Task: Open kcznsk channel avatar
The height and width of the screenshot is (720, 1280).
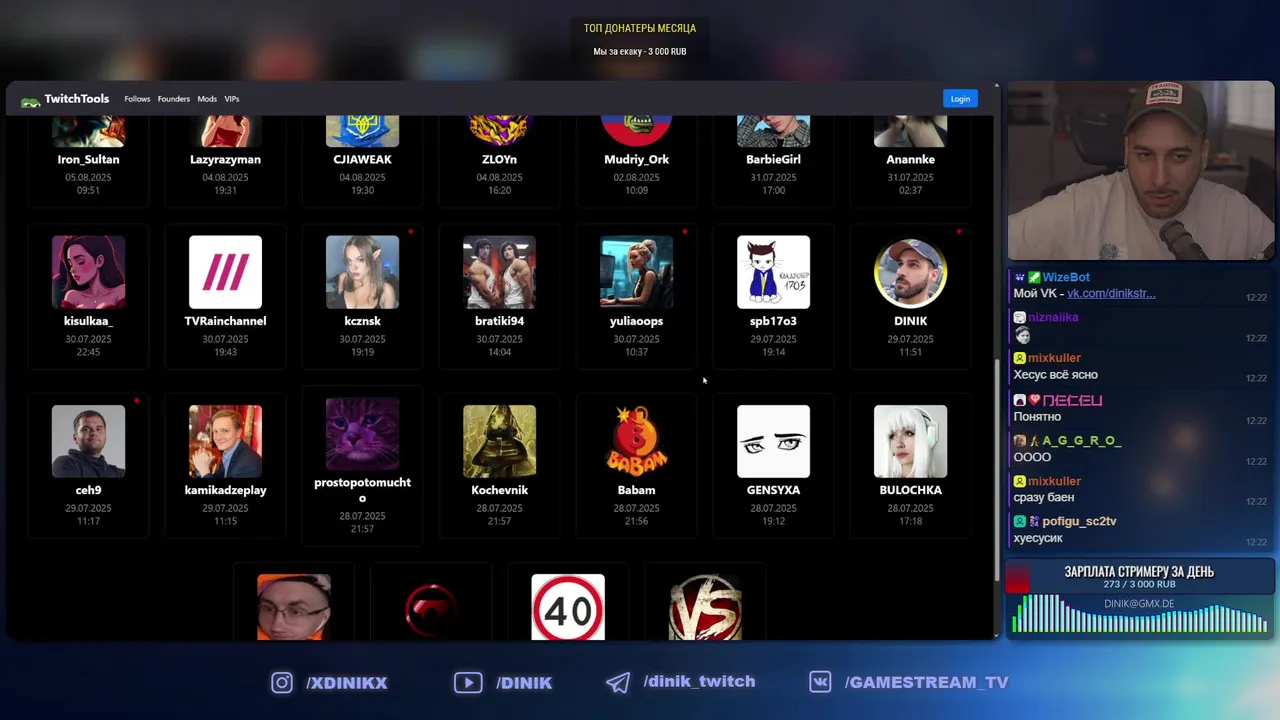Action: coord(362,272)
